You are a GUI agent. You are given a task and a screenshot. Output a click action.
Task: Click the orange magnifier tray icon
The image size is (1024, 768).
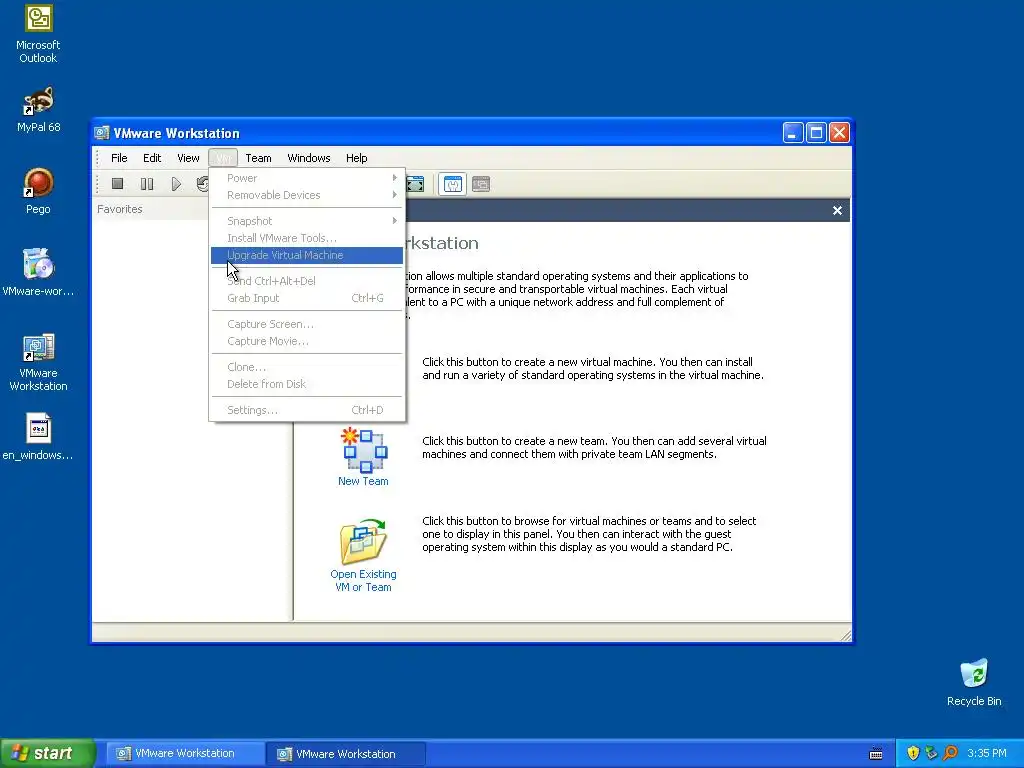click(950, 754)
